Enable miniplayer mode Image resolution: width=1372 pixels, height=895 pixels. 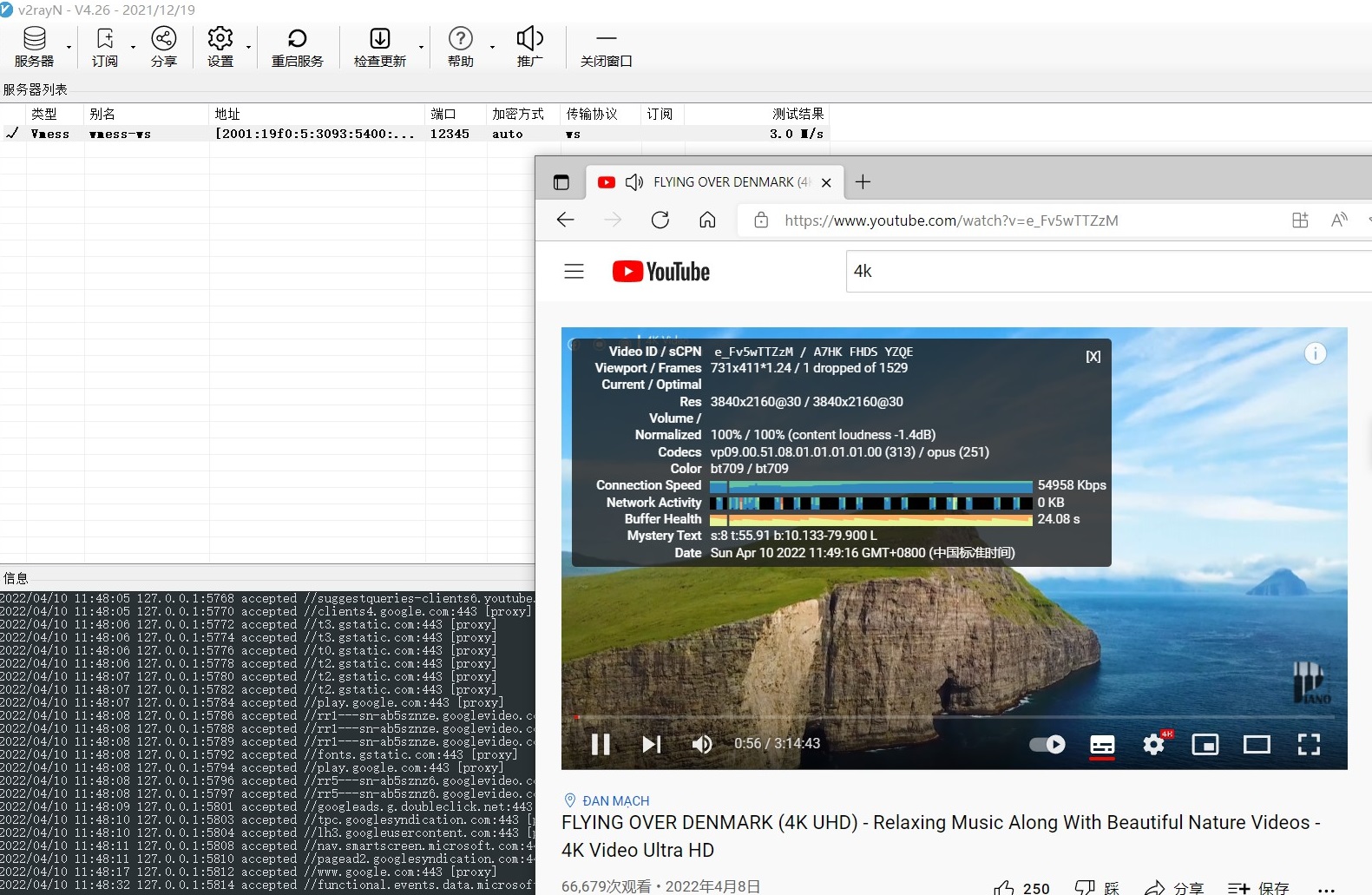[x=1205, y=744]
